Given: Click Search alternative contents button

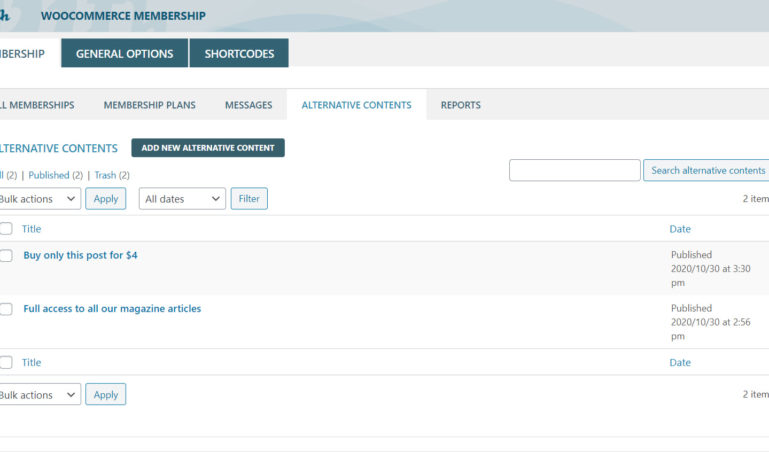Looking at the screenshot, I should (x=708, y=170).
